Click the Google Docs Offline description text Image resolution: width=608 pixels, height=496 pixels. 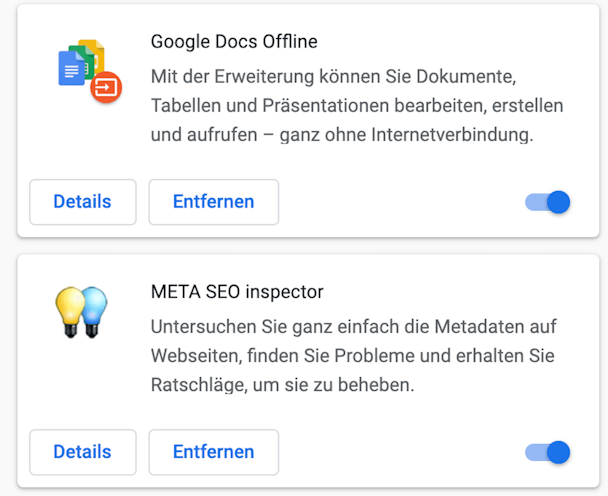(x=357, y=105)
